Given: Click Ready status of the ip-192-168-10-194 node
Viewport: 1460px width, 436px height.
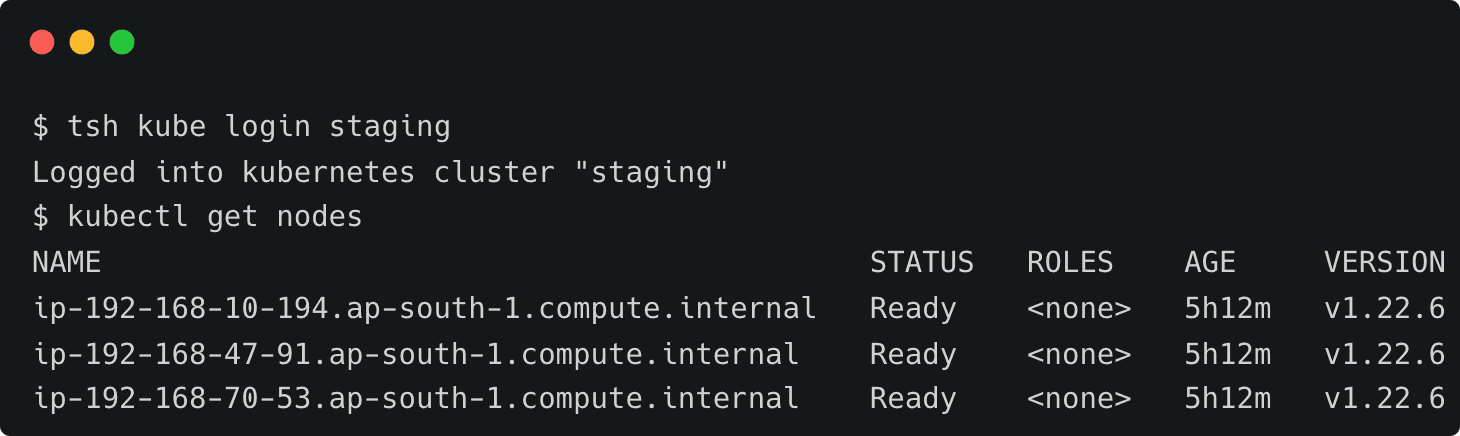Looking at the screenshot, I should (x=913, y=308).
